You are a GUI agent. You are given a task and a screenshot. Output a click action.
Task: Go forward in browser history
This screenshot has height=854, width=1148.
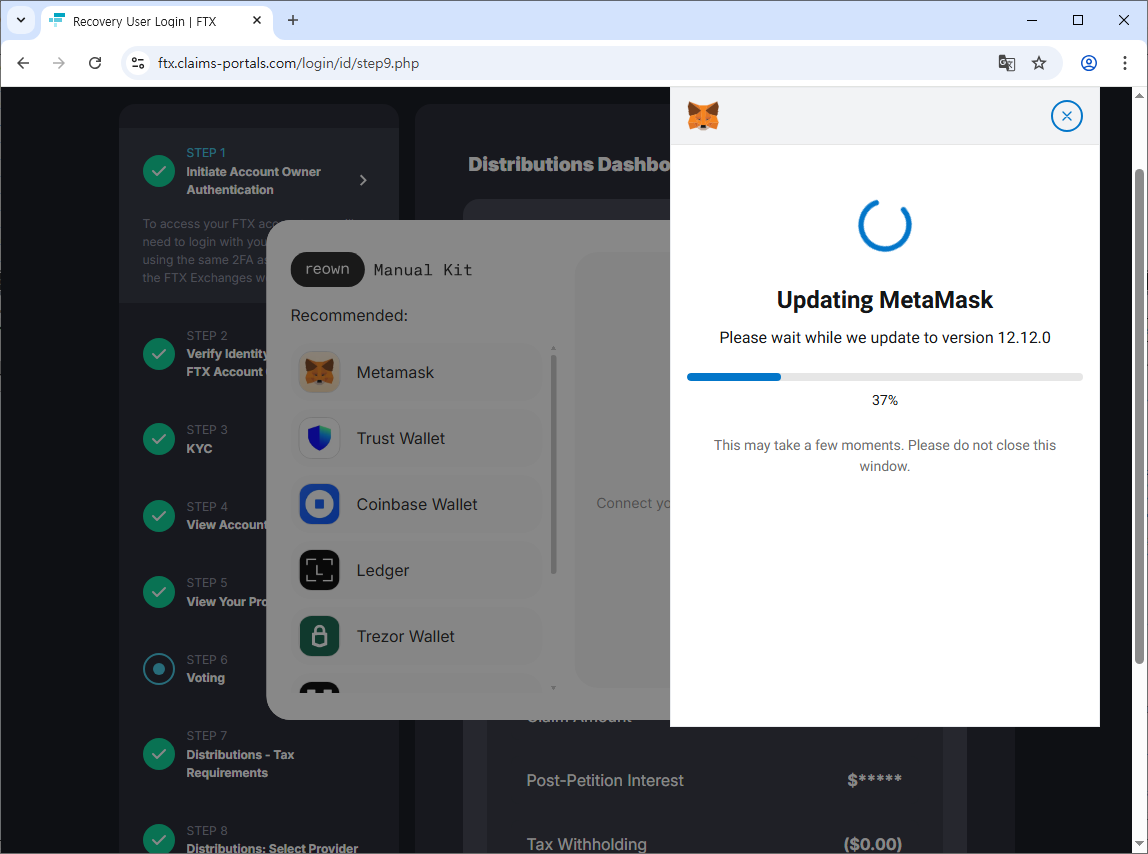(59, 63)
